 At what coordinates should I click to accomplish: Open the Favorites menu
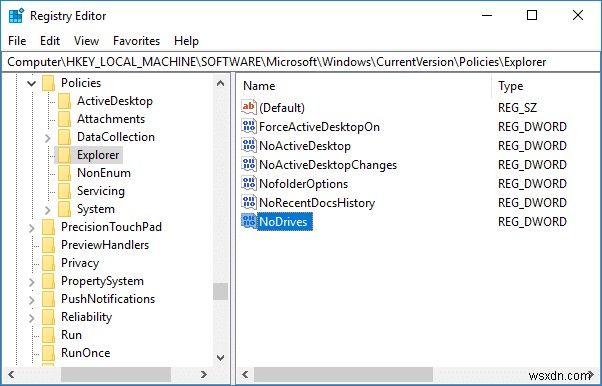[x=136, y=41]
